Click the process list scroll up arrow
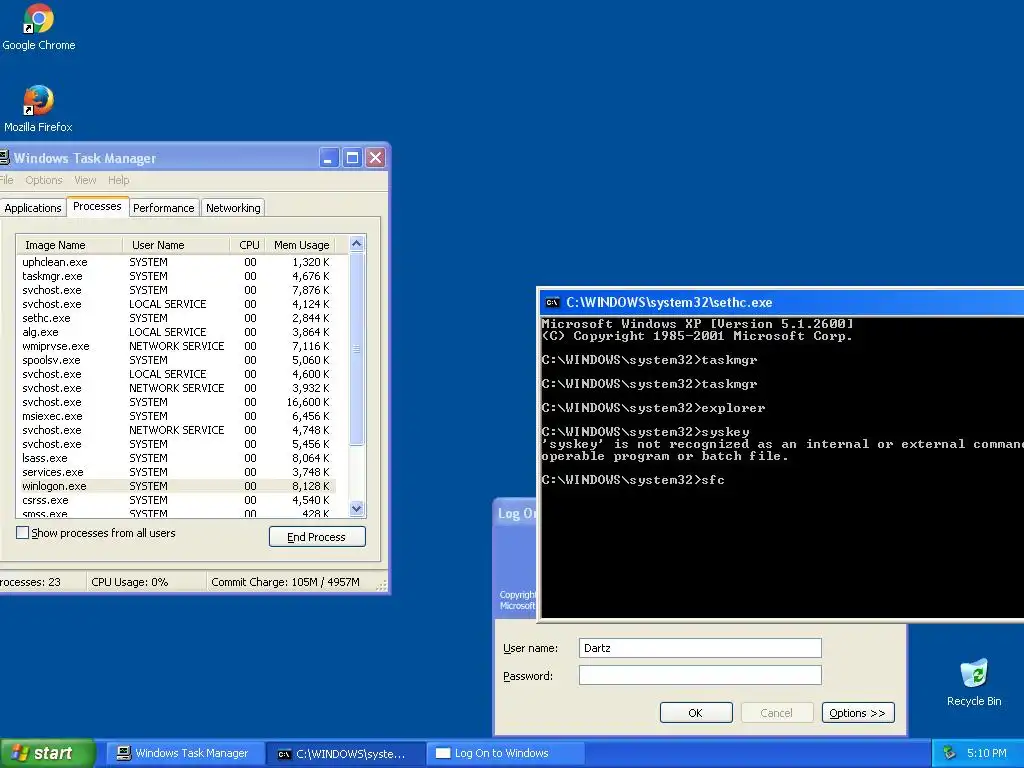1024x768 pixels. tap(357, 244)
